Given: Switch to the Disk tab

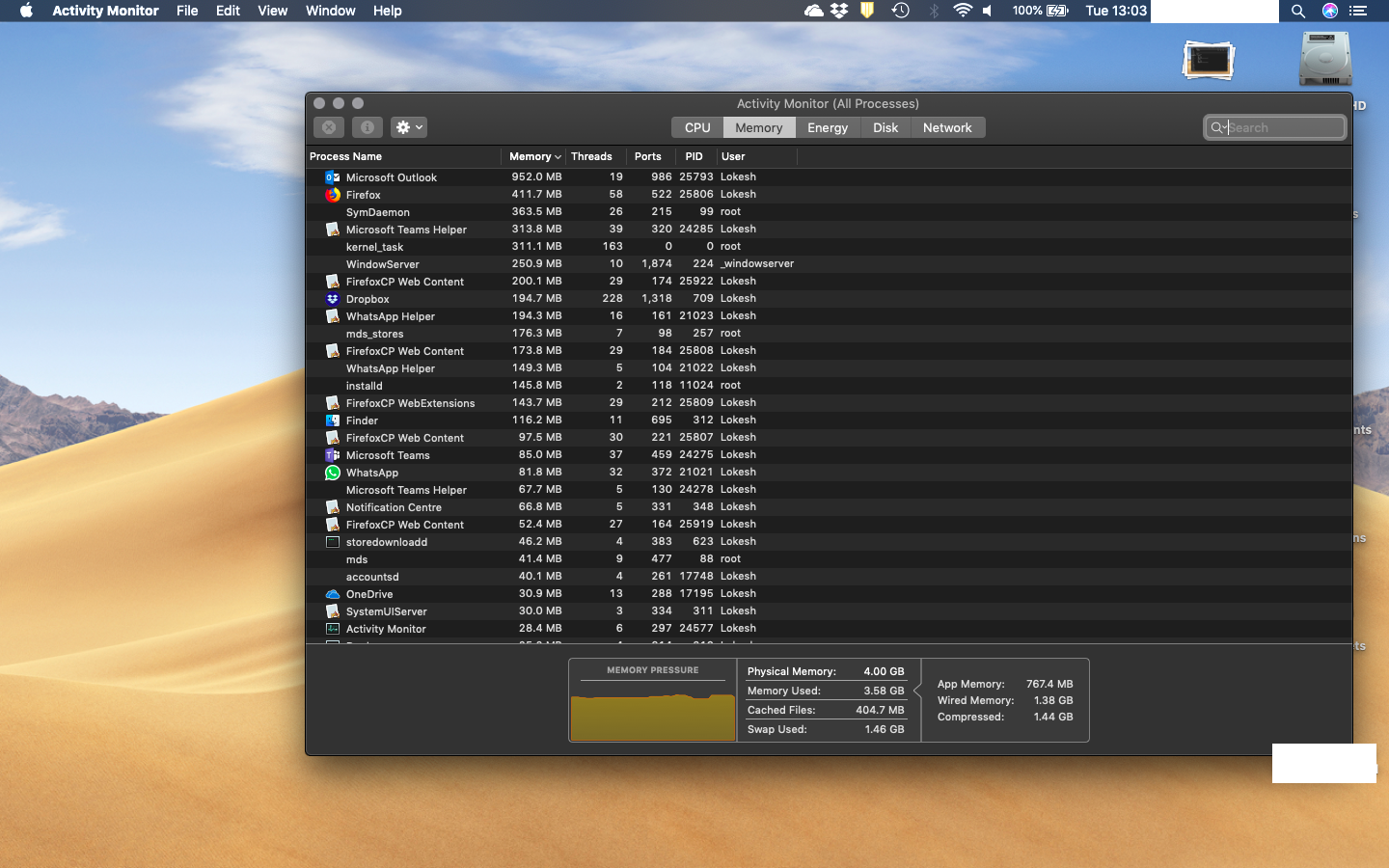Looking at the screenshot, I should pos(885,127).
